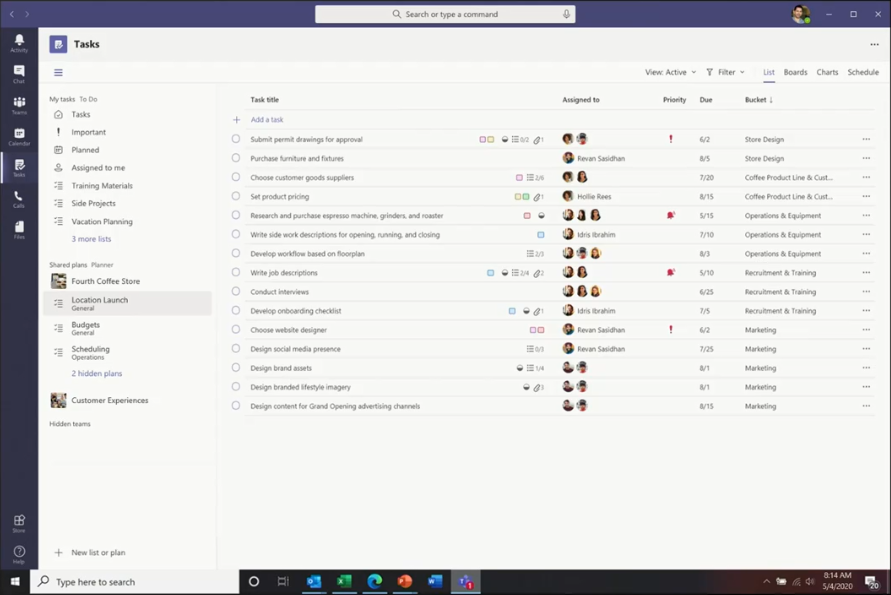
Task: Mark Design brand assets complete
Action: pos(236,367)
